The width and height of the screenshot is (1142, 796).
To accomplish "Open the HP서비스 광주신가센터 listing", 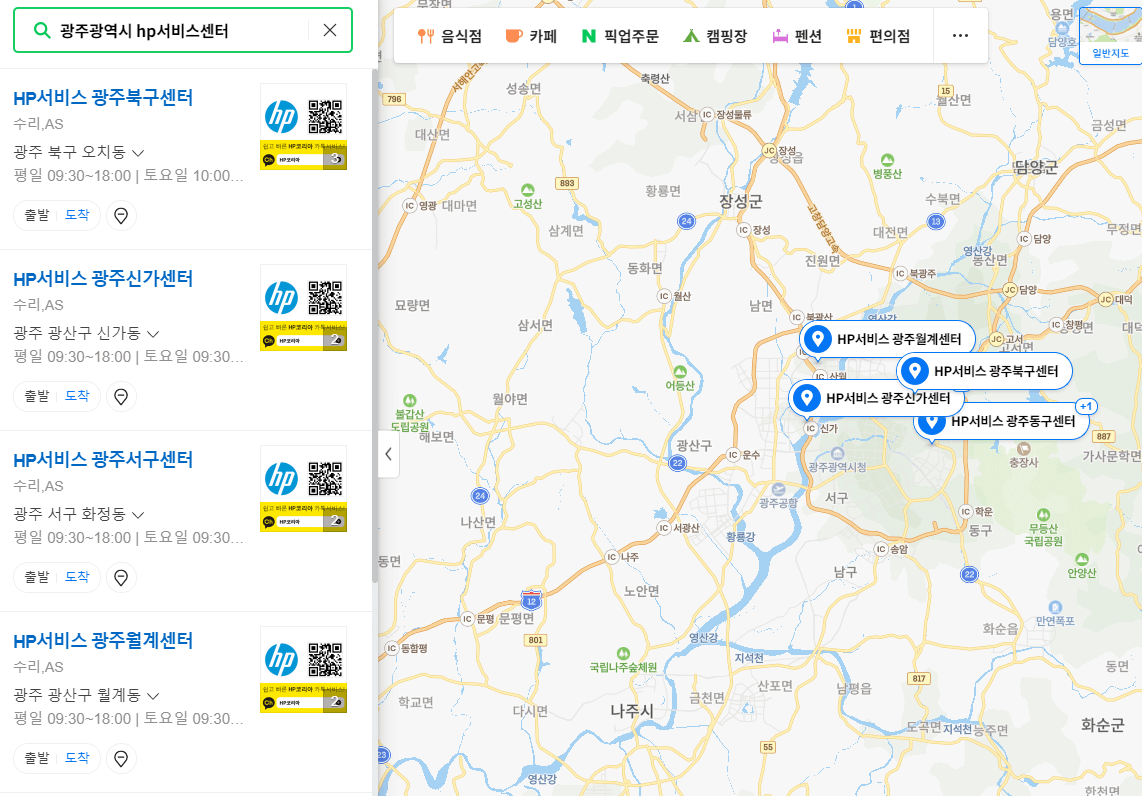I will [103, 278].
